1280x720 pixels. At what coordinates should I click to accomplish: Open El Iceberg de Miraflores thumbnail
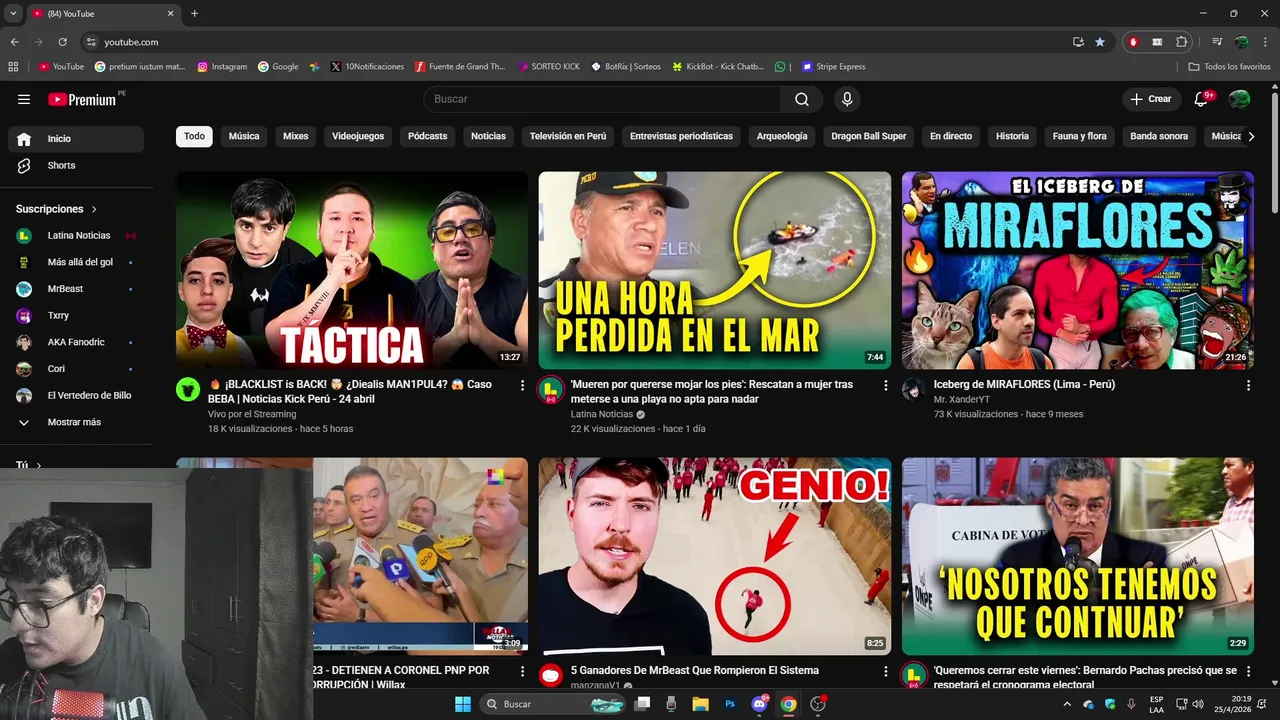click(1078, 270)
